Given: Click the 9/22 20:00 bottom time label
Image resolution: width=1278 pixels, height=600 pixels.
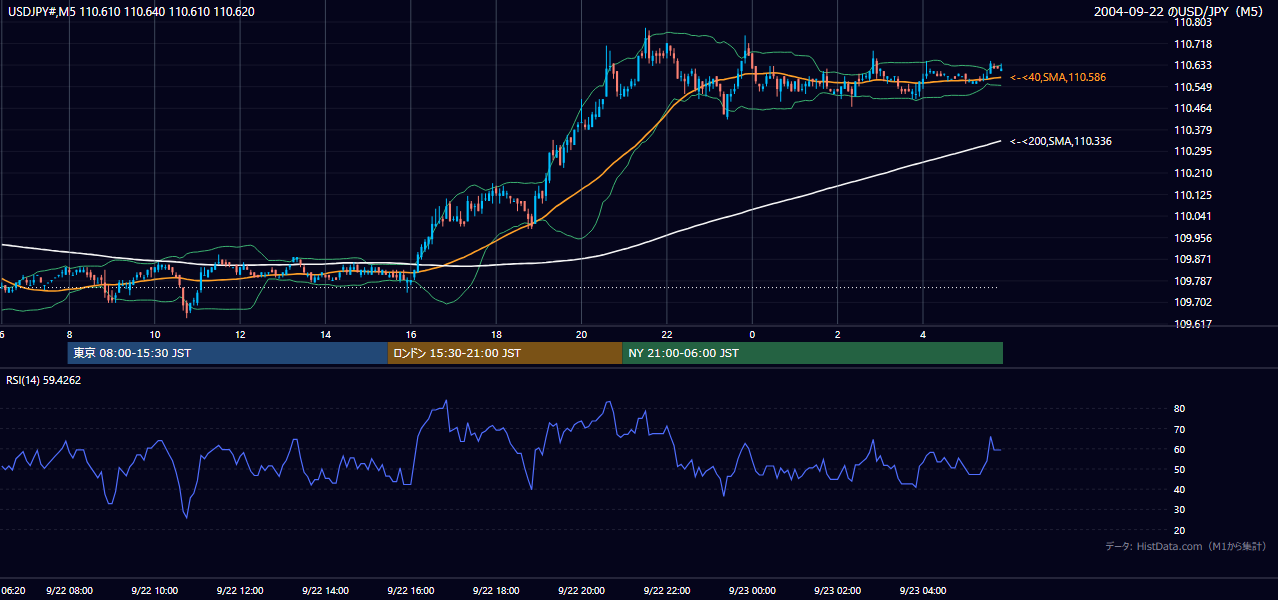Looking at the screenshot, I should 581,590.
